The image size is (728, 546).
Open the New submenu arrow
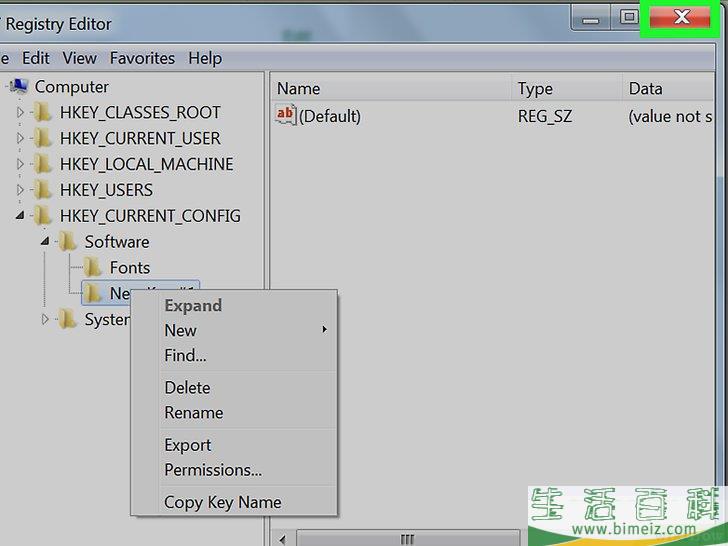coord(325,330)
